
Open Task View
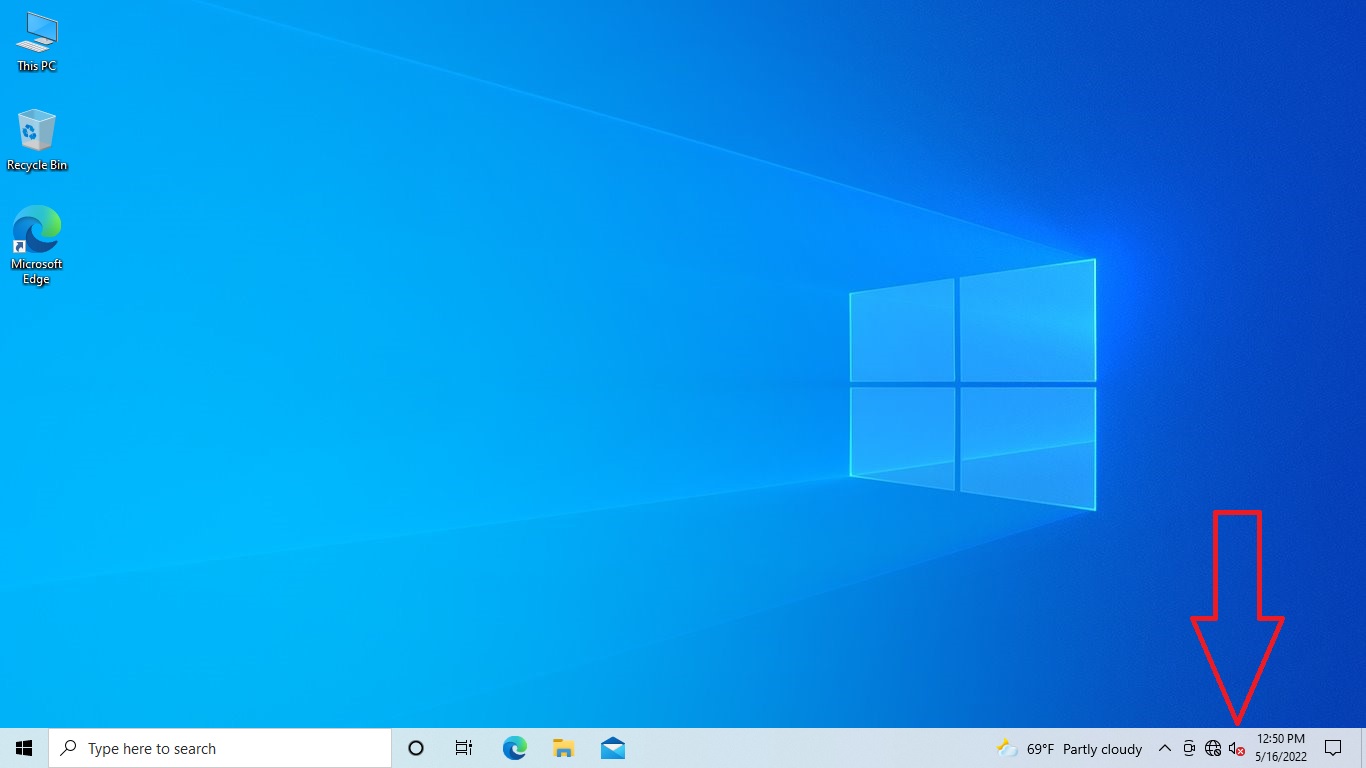coord(464,748)
